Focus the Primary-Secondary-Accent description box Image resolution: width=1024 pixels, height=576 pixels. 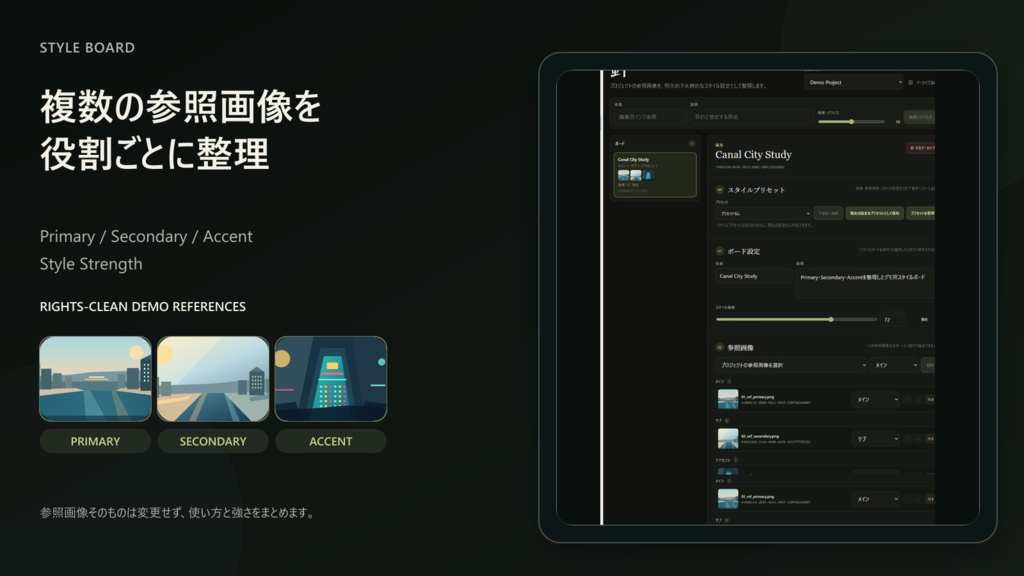click(x=865, y=283)
